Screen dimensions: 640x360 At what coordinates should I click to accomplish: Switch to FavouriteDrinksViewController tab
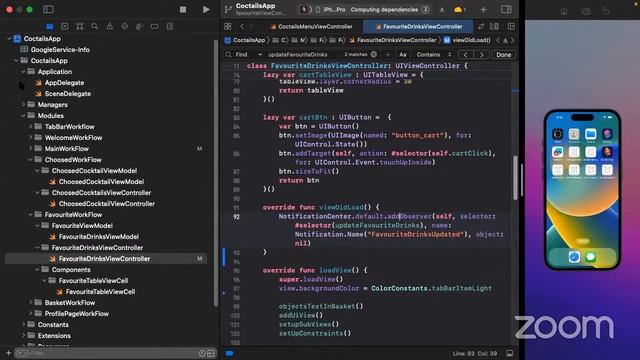tap(418, 27)
